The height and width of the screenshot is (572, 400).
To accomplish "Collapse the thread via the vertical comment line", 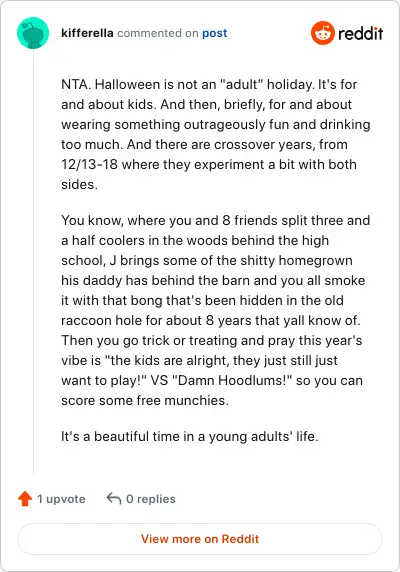I will pos(33,263).
